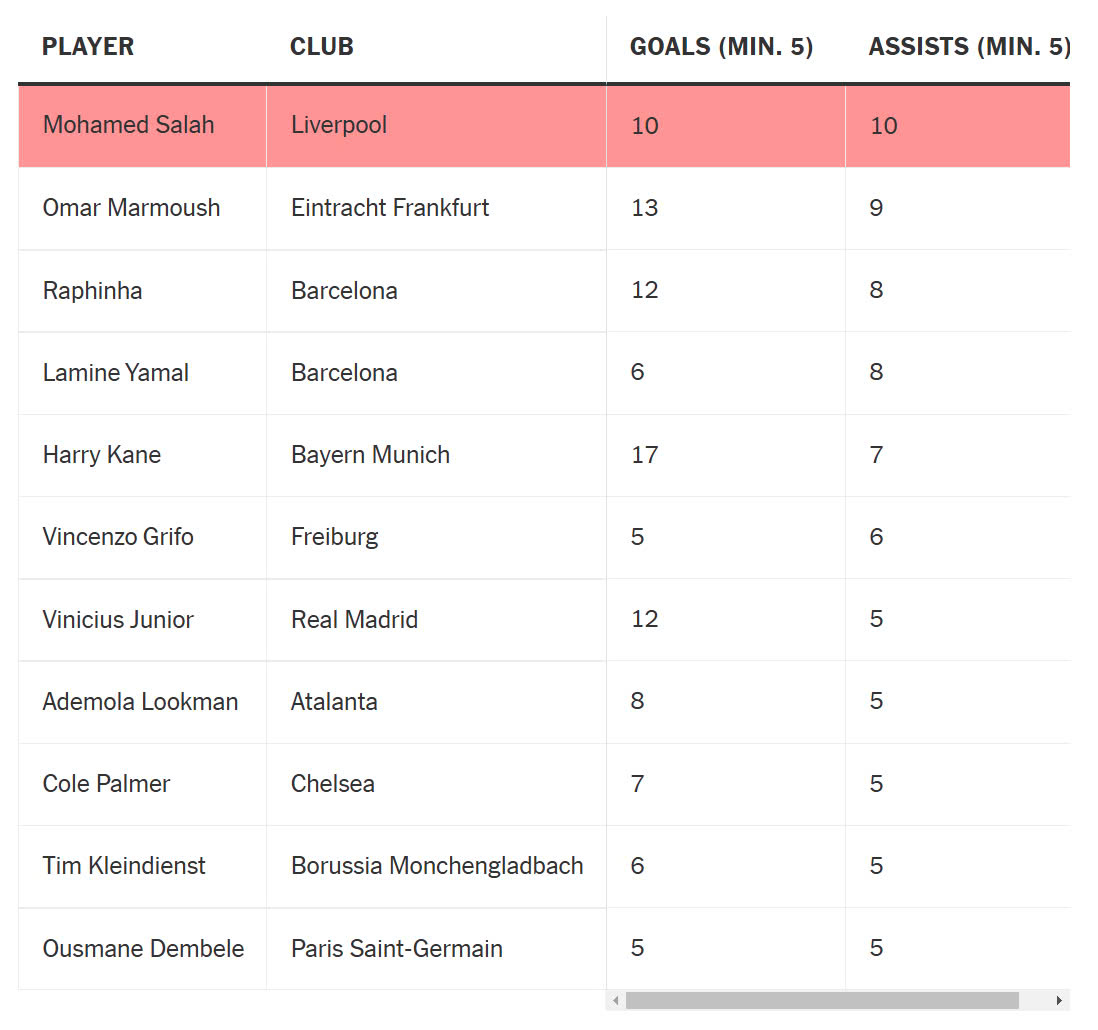Screen dimensions: 1098x1030
Task: Select the Eintracht Frankfurt club cell
Action: (390, 208)
